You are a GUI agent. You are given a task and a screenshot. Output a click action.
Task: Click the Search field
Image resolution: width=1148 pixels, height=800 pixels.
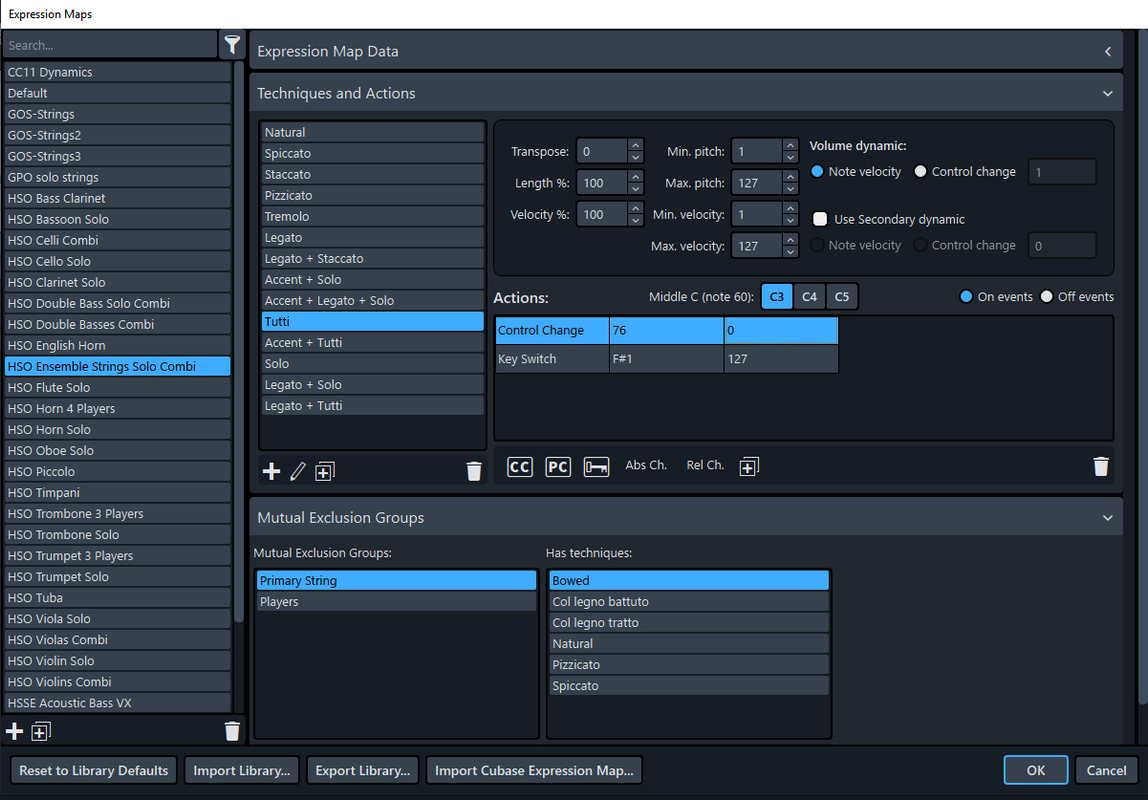110,45
